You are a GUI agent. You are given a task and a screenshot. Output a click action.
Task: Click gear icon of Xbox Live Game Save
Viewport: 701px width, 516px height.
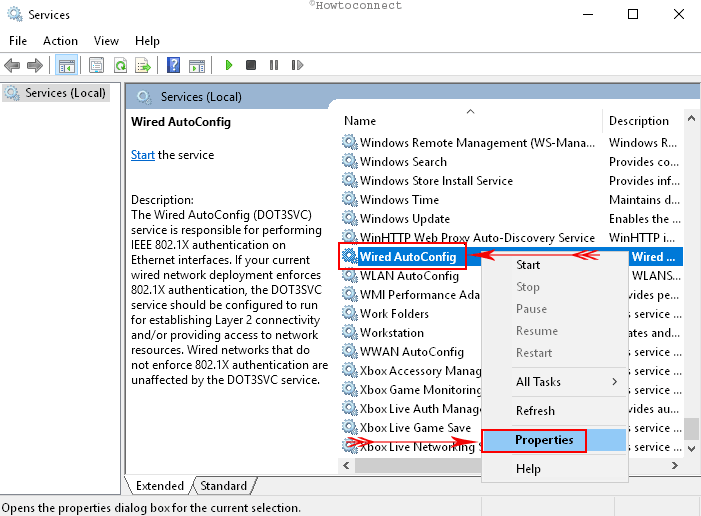pyautogui.click(x=350, y=427)
